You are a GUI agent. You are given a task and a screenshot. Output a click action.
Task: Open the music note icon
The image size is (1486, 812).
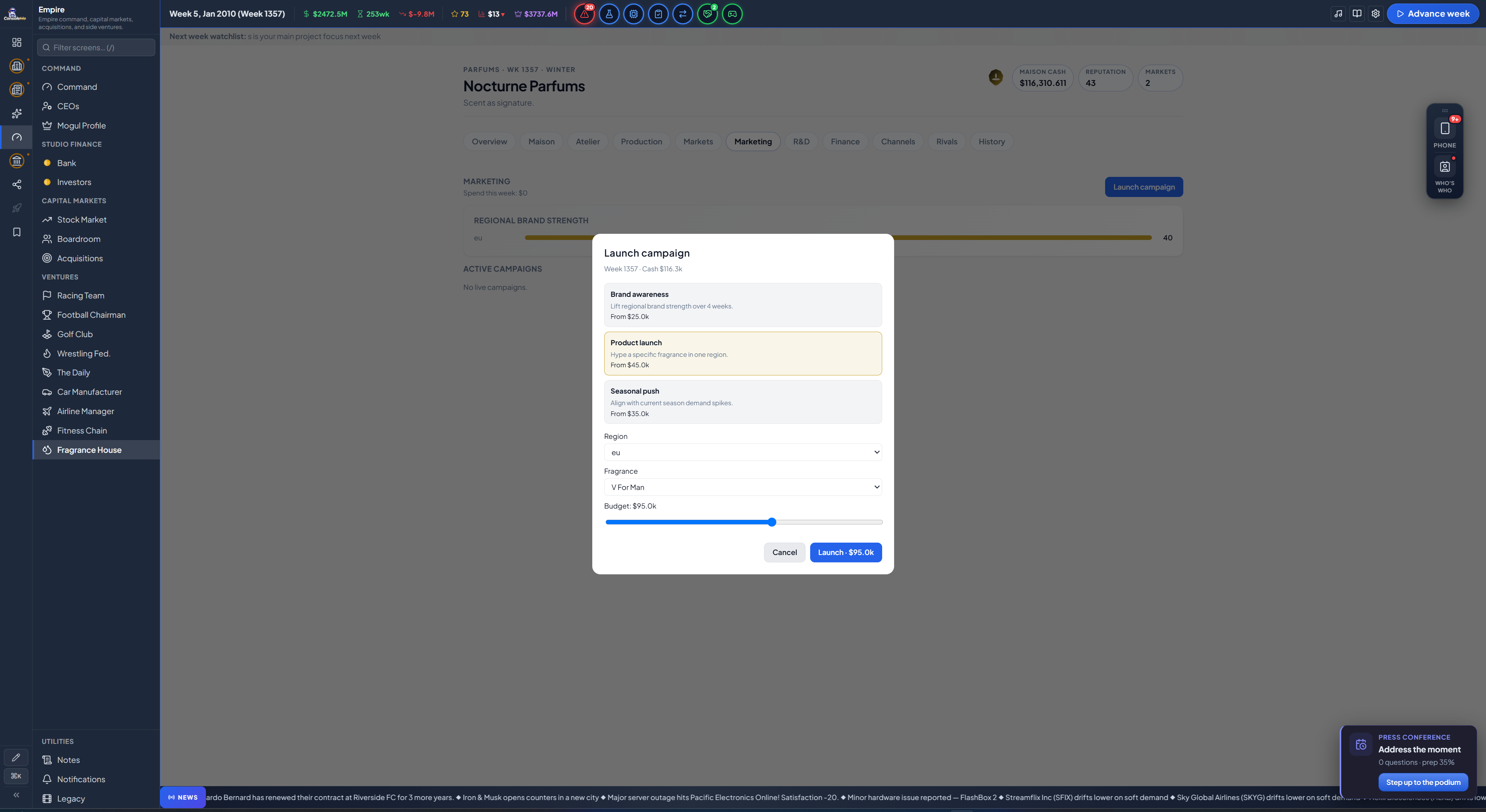click(1338, 14)
